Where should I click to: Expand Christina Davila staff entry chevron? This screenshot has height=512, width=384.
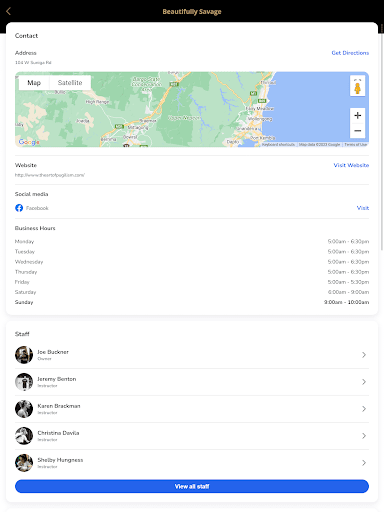pyautogui.click(x=364, y=436)
